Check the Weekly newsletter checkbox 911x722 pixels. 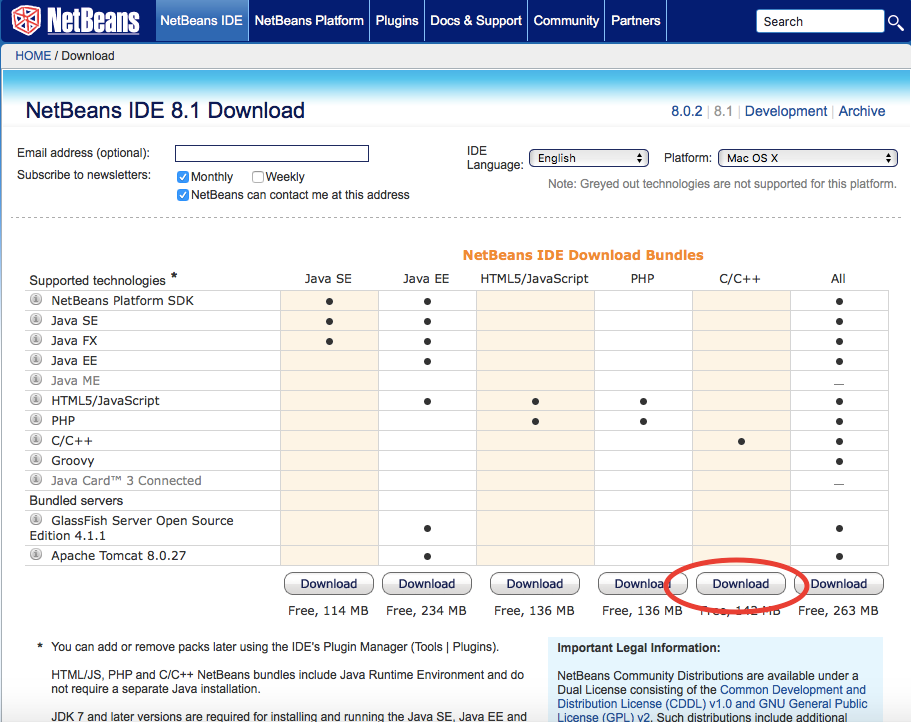[258, 177]
